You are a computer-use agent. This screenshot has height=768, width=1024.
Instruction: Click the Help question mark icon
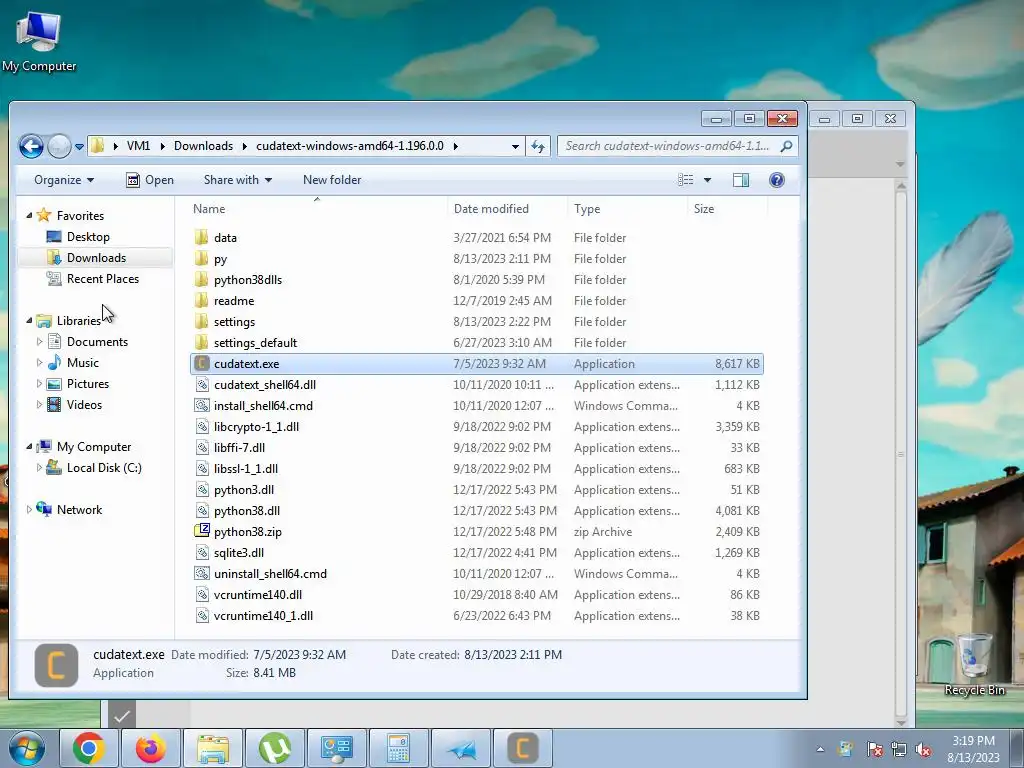776,180
